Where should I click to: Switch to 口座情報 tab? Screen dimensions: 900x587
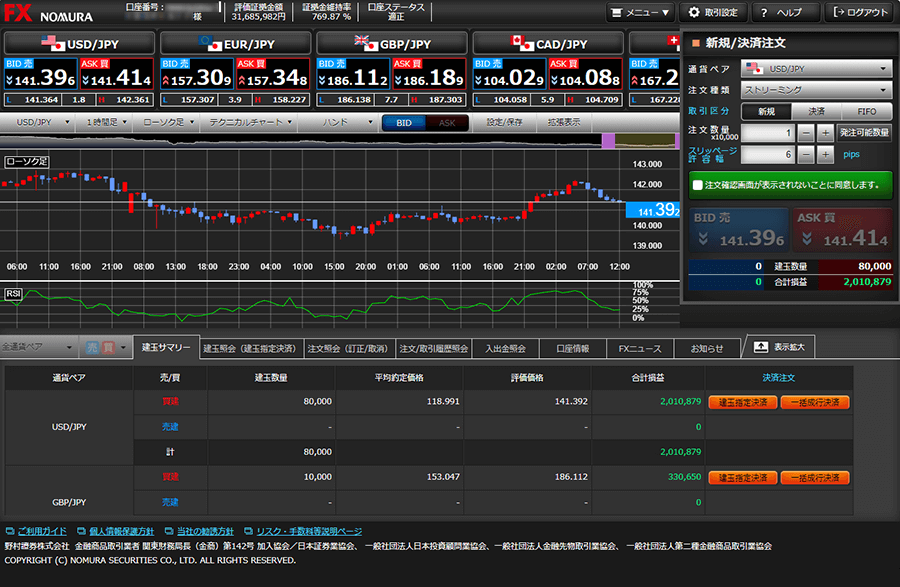(573, 348)
